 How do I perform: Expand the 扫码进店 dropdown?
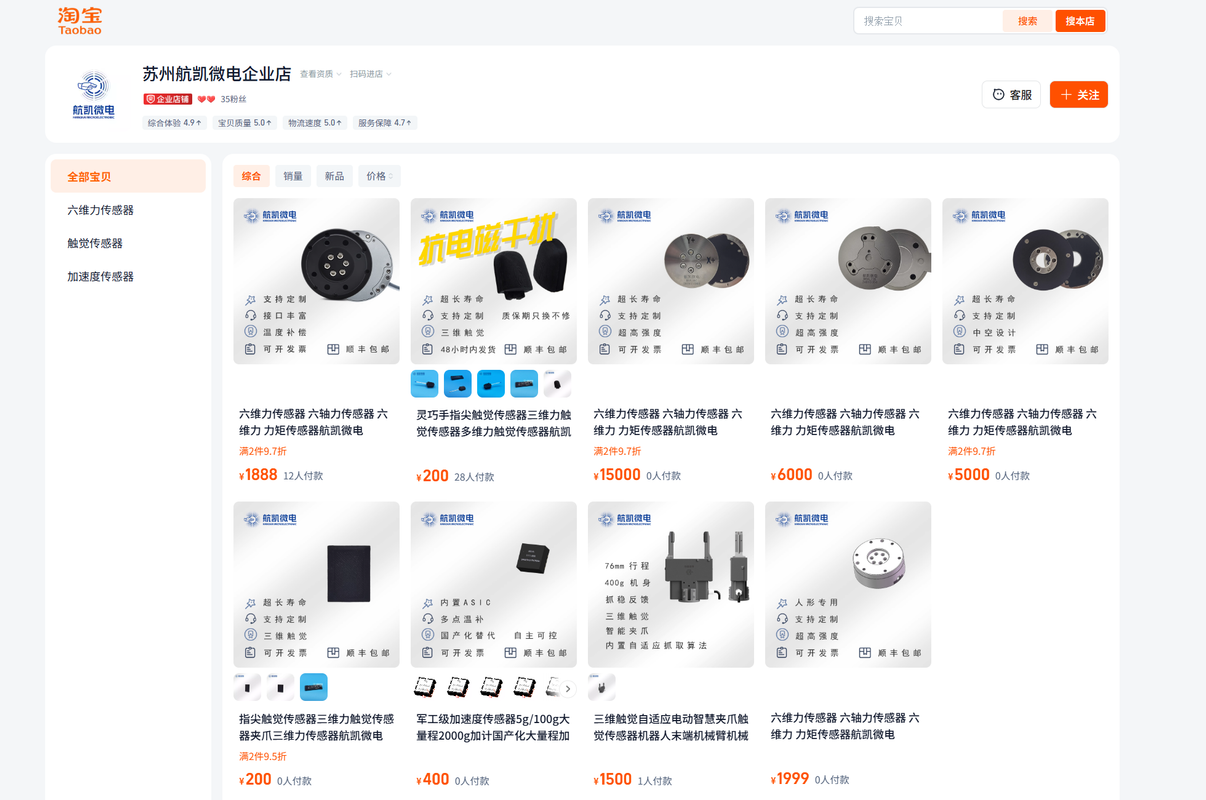(x=370, y=74)
